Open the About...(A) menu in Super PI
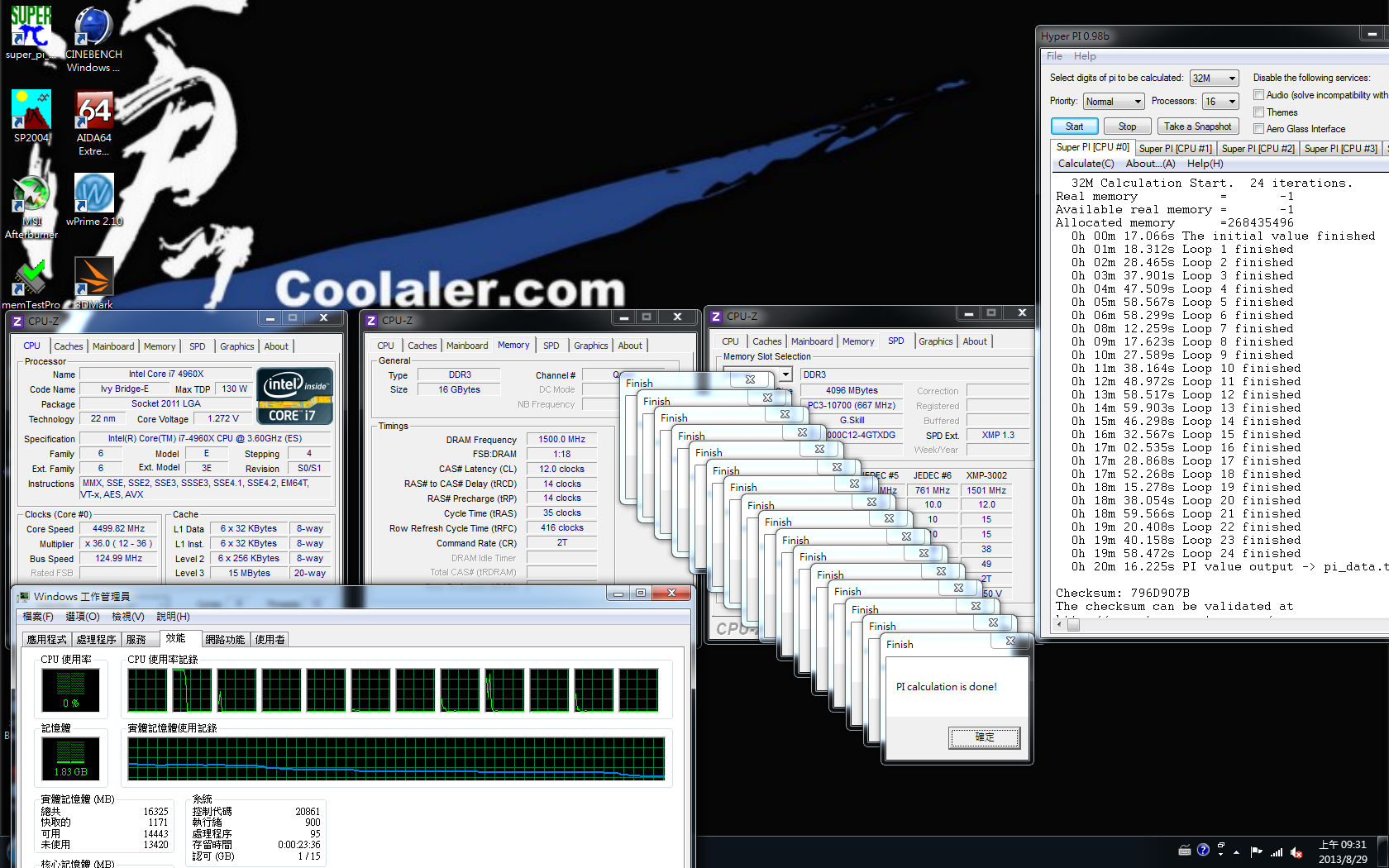 [x=1149, y=164]
